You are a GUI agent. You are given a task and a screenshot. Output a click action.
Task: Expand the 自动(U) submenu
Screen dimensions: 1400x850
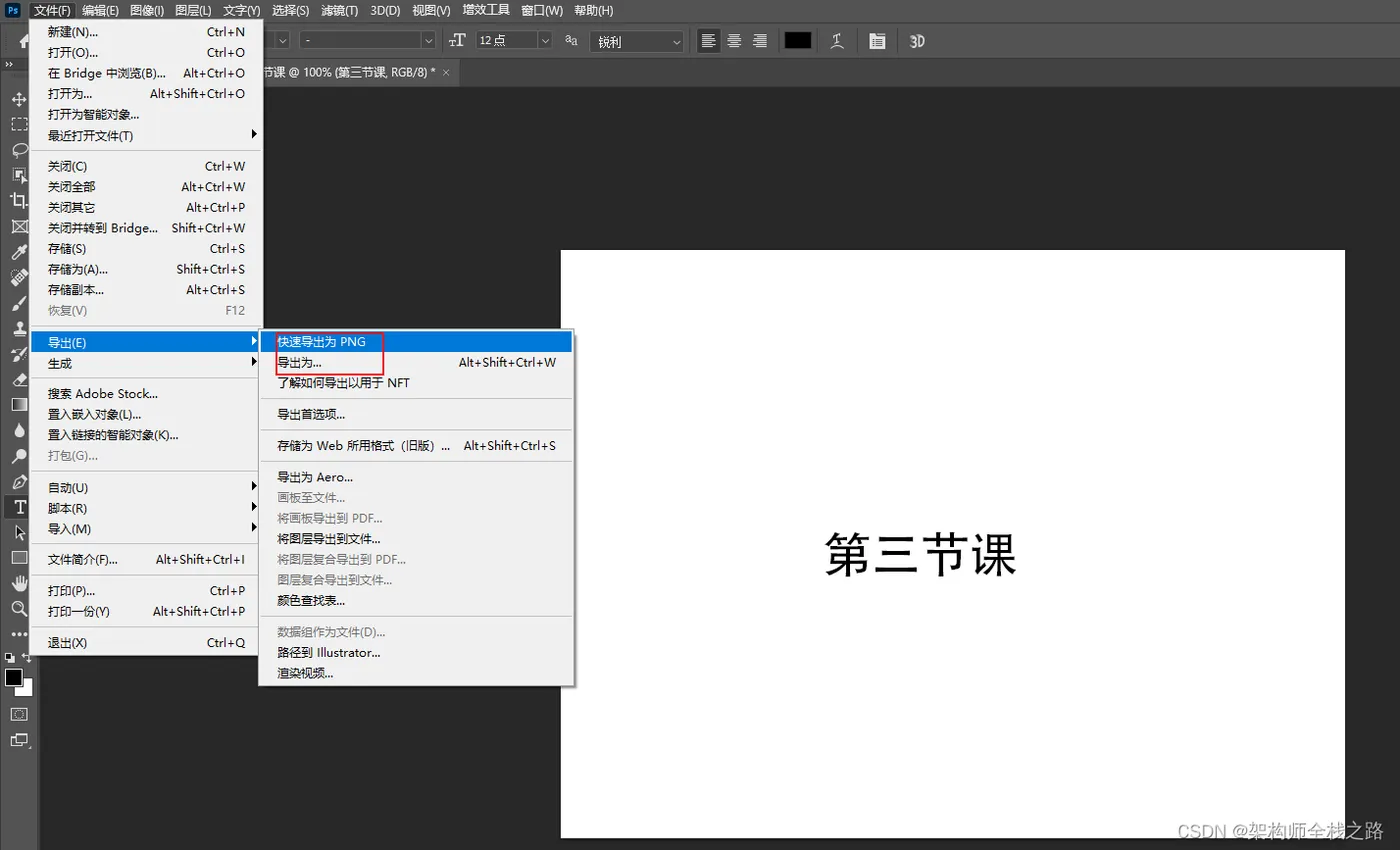pyautogui.click(x=146, y=488)
